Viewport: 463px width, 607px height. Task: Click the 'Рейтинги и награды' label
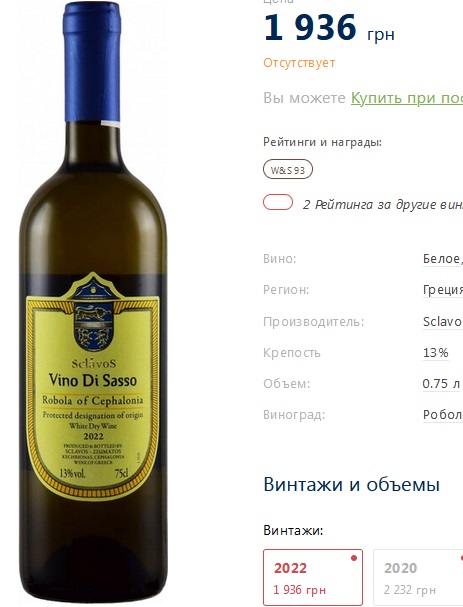(x=322, y=142)
